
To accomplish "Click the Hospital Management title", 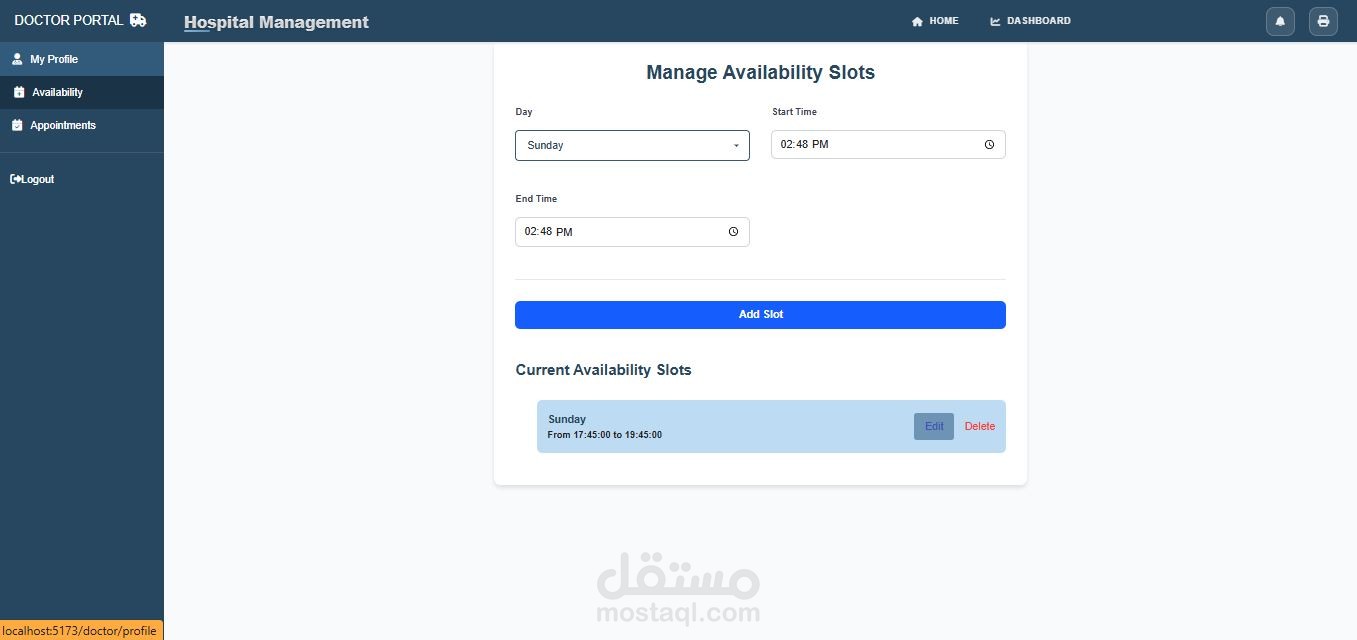I will pos(276,22).
